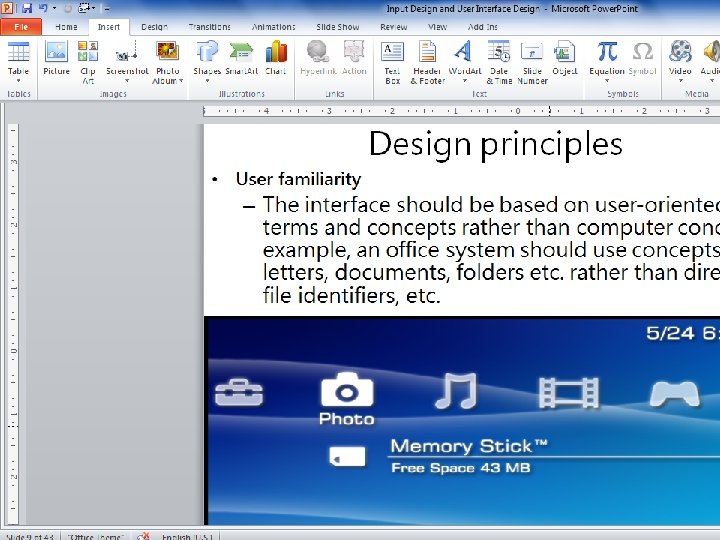Image resolution: width=720 pixels, height=540 pixels.
Task: Click the vertical ruler beside the slide
Action: (x=13, y=324)
